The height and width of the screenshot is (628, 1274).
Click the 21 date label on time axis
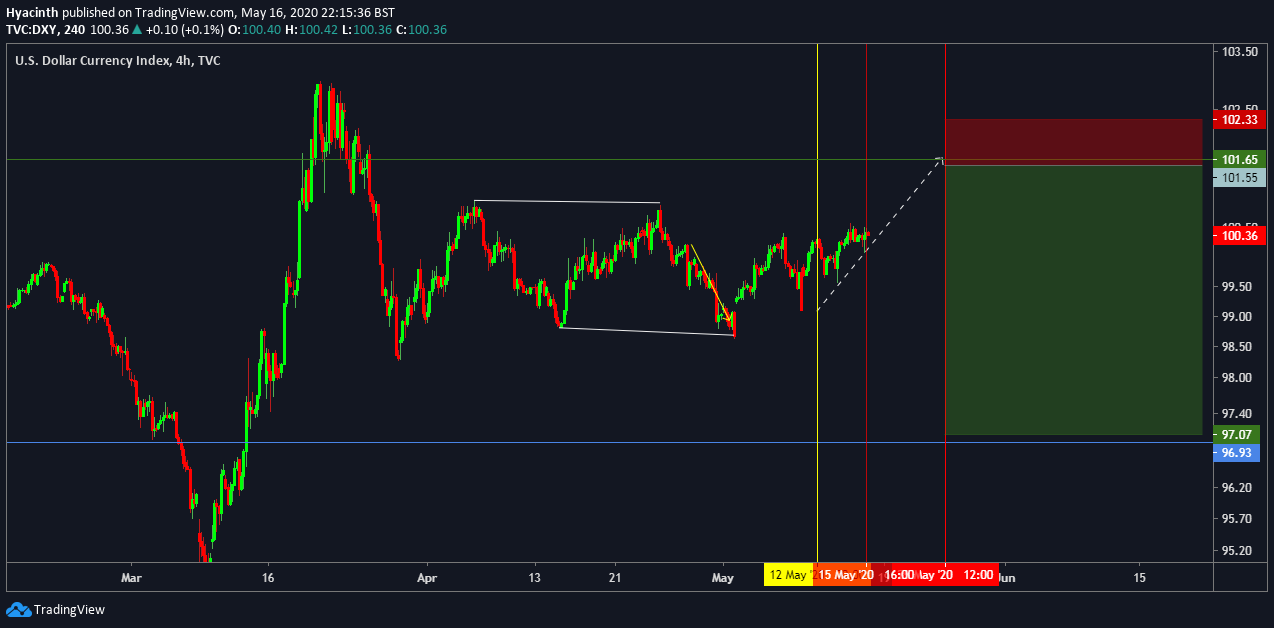click(616, 578)
